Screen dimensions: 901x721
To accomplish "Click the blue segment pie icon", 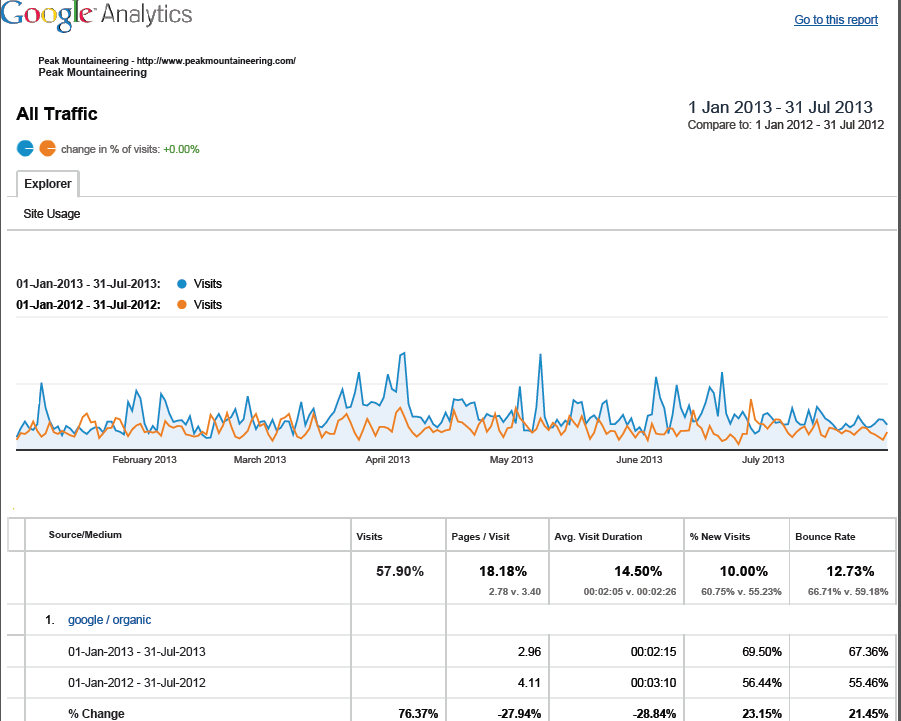I will (25, 149).
